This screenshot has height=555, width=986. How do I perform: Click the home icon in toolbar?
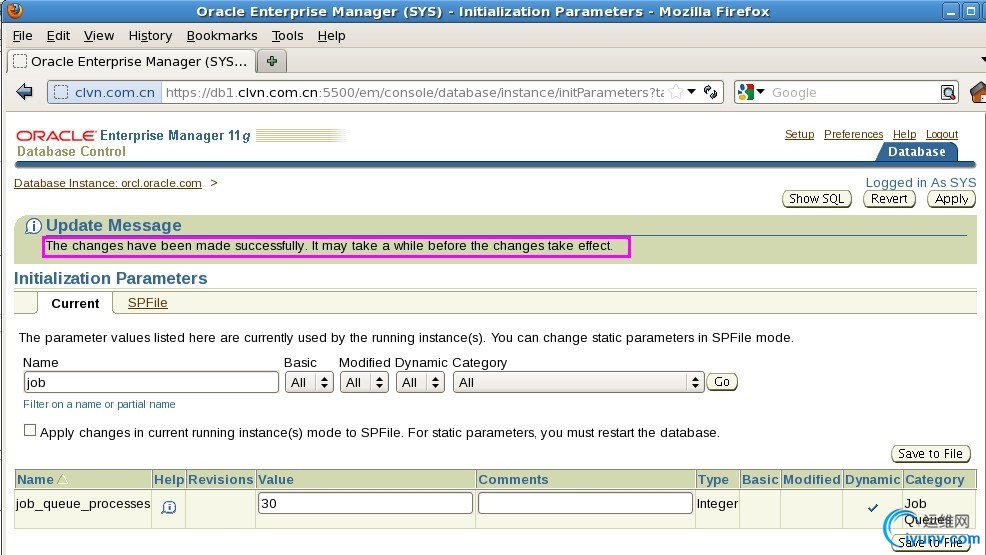point(978,92)
